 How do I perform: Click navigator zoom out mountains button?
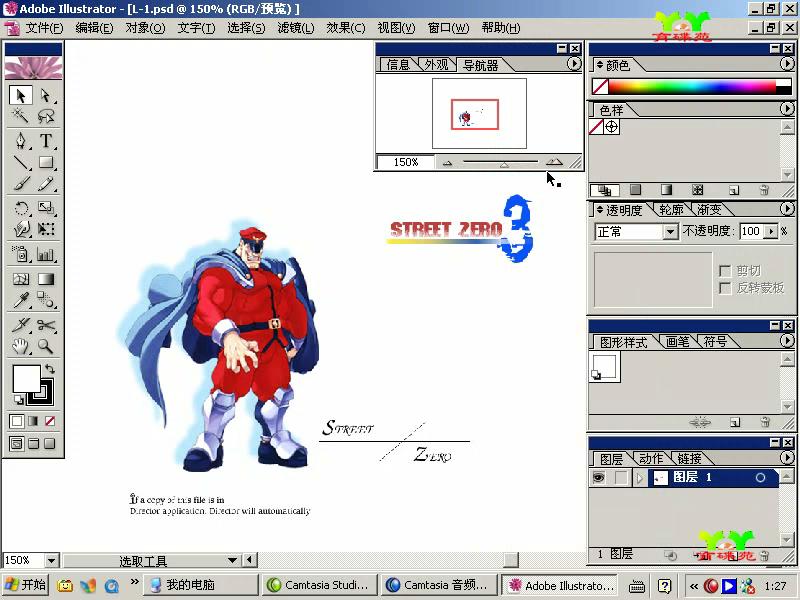[x=447, y=163]
